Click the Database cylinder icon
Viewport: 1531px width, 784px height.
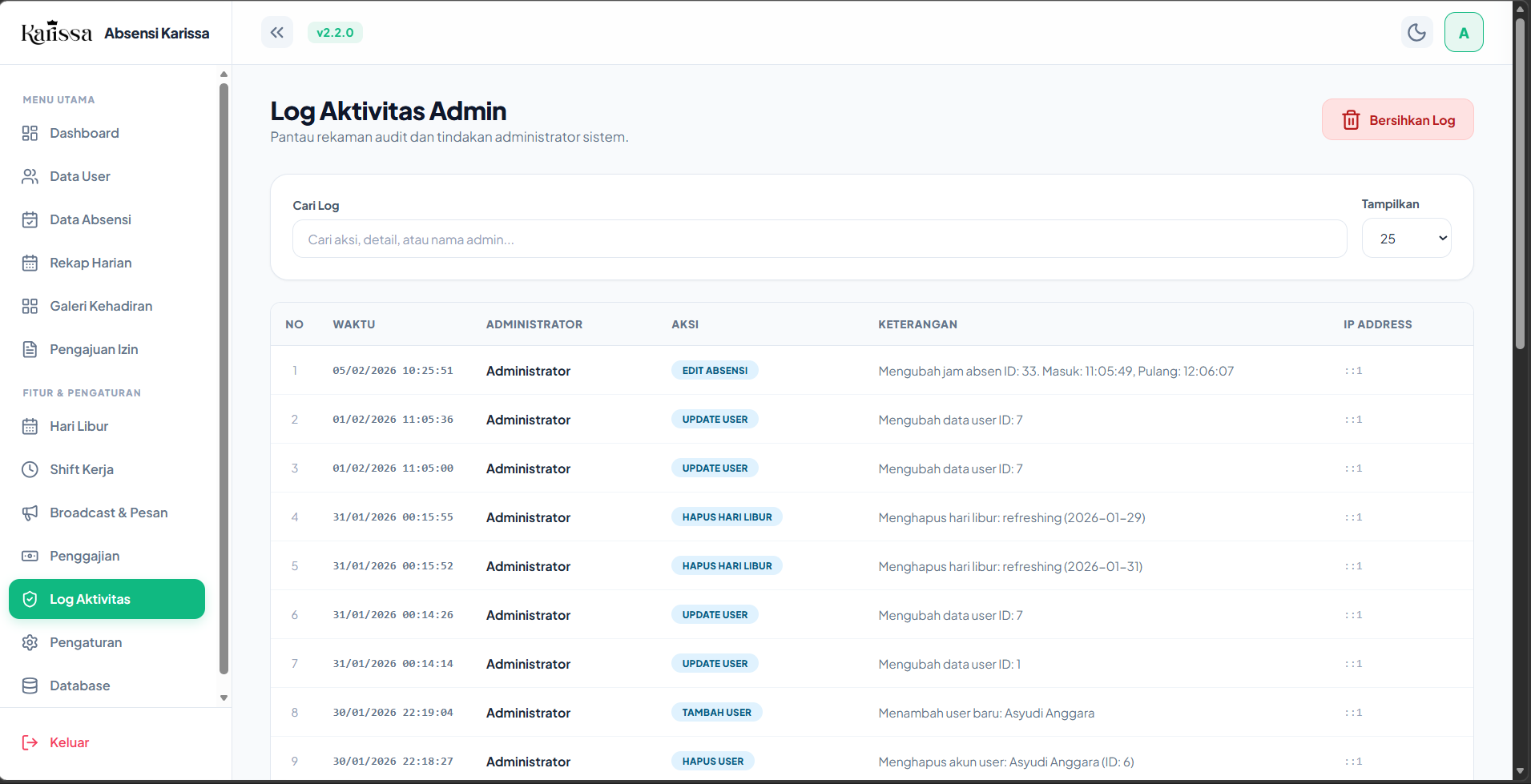30,685
